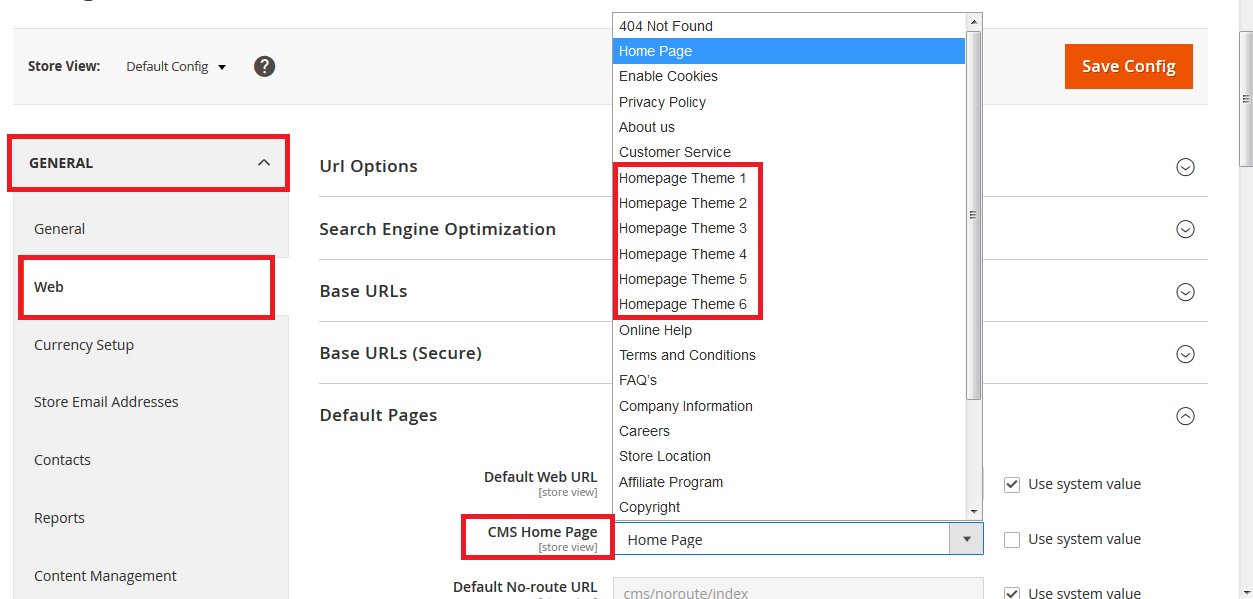Open the help tooltip icon
Viewport: 1253px width, 599px height.
(264, 66)
